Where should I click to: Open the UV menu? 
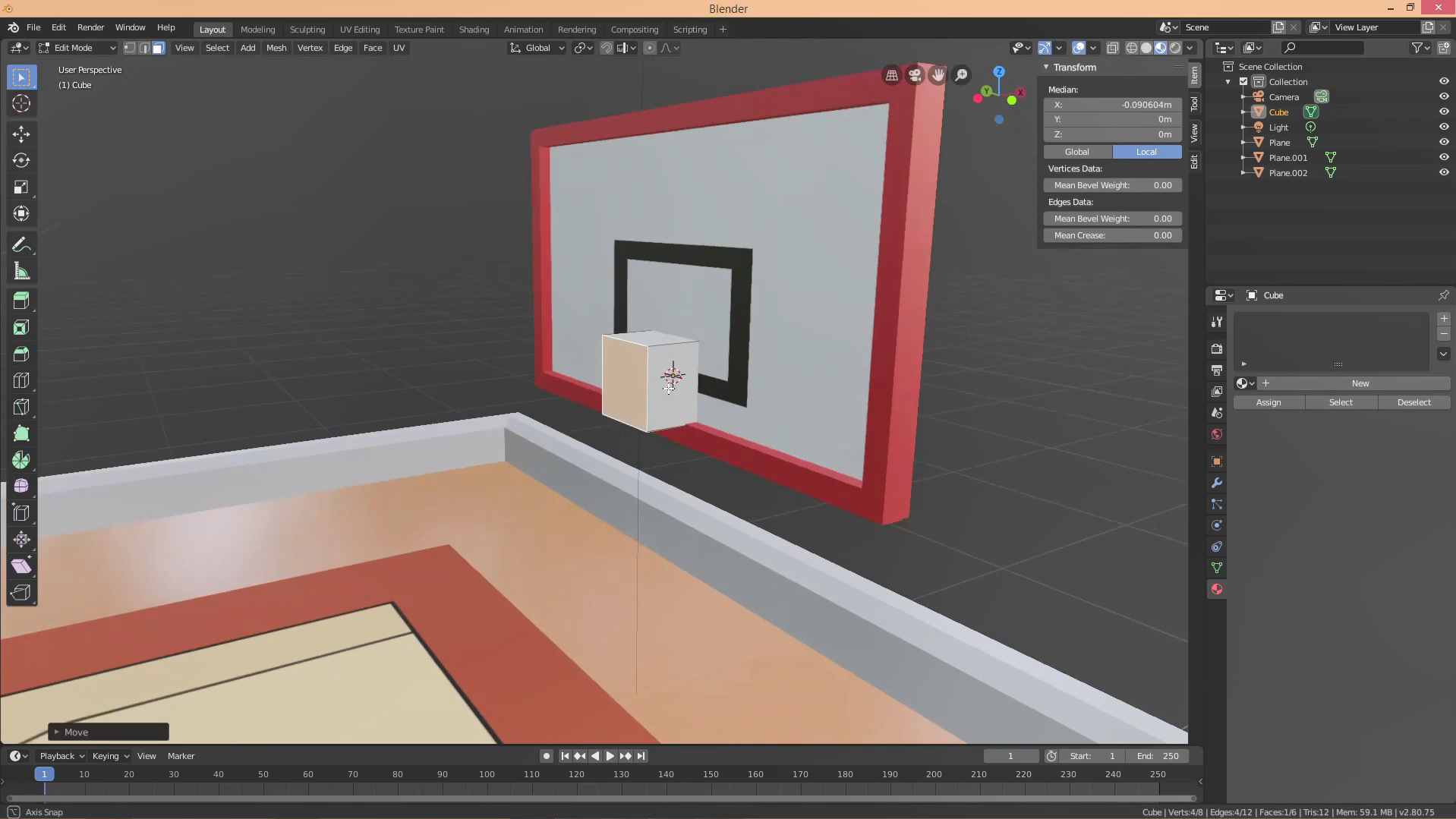click(x=399, y=48)
